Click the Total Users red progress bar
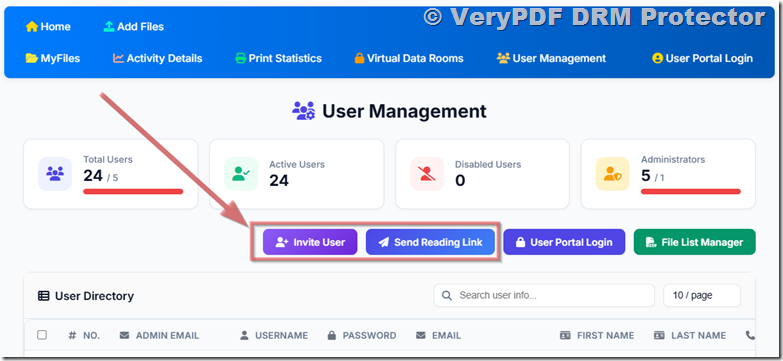 pyautogui.click(x=133, y=191)
